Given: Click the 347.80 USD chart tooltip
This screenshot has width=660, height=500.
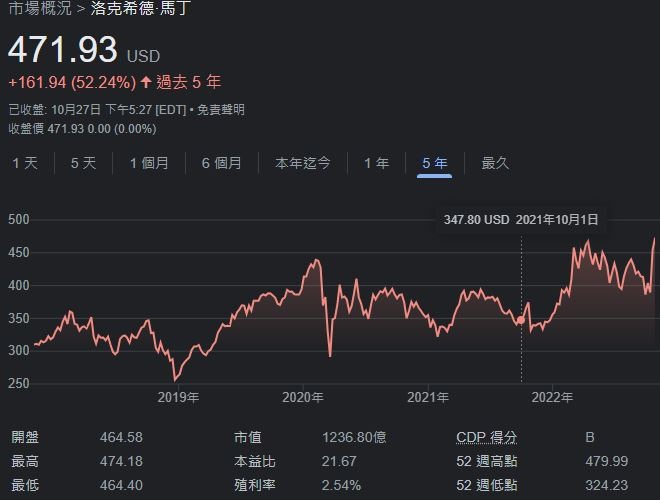Looking at the screenshot, I should pos(521,220).
